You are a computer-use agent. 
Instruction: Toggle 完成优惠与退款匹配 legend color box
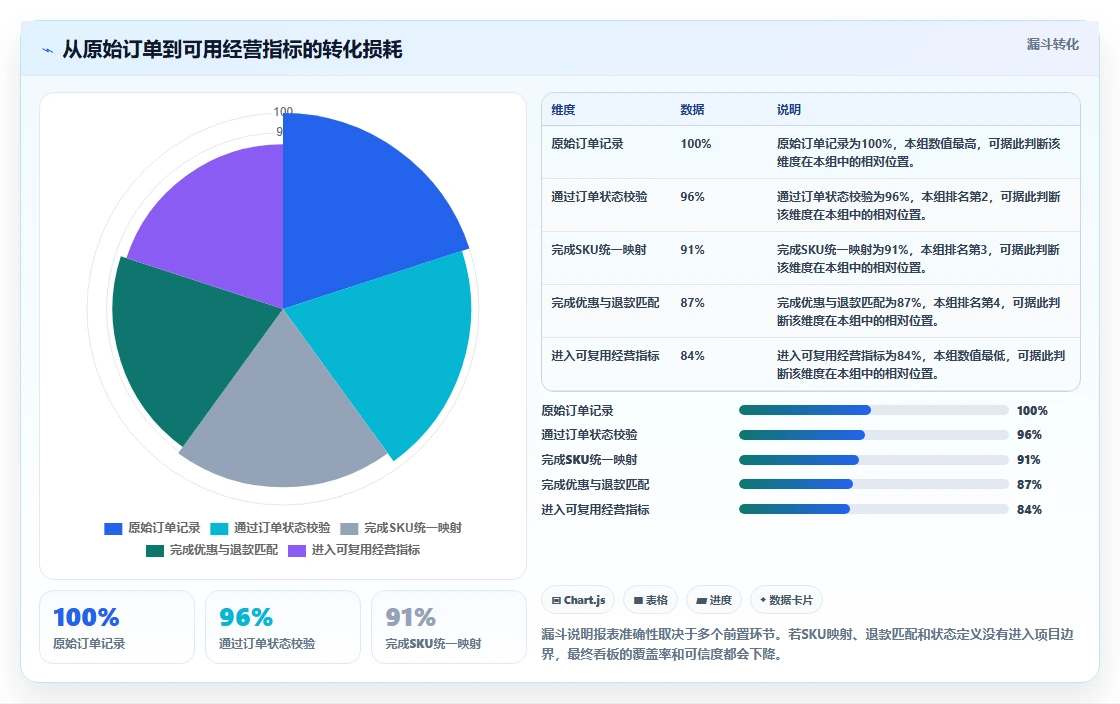[x=155, y=550]
